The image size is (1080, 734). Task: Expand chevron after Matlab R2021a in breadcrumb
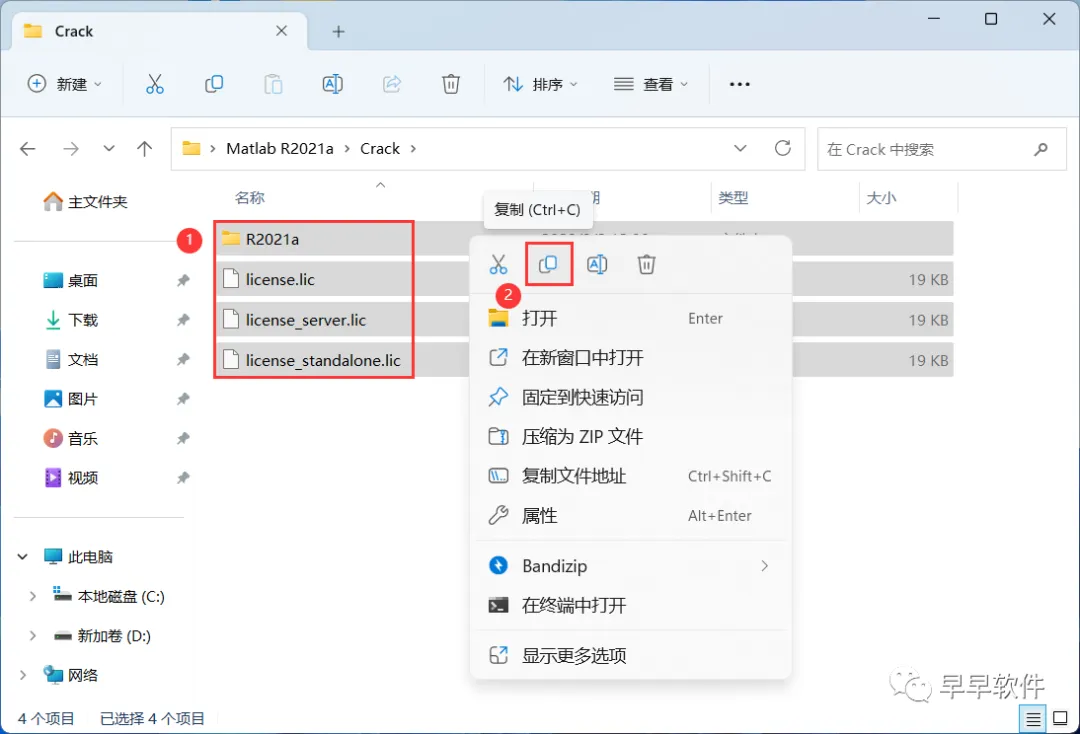tap(346, 149)
